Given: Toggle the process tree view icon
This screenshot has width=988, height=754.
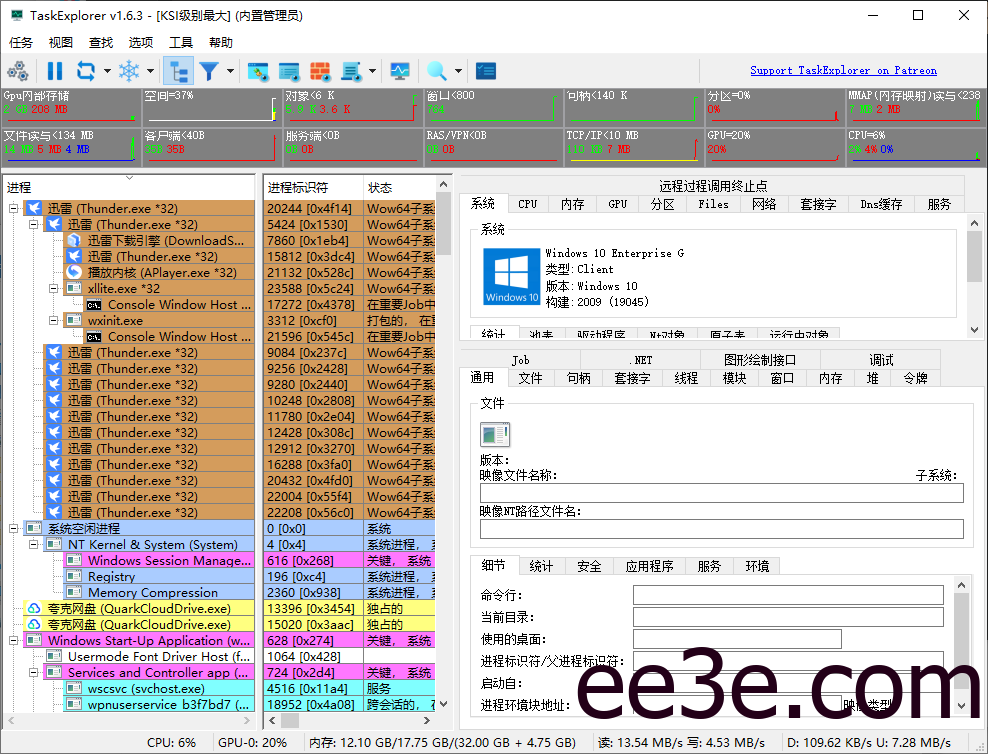Looking at the screenshot, I should (x=178, y=71).
